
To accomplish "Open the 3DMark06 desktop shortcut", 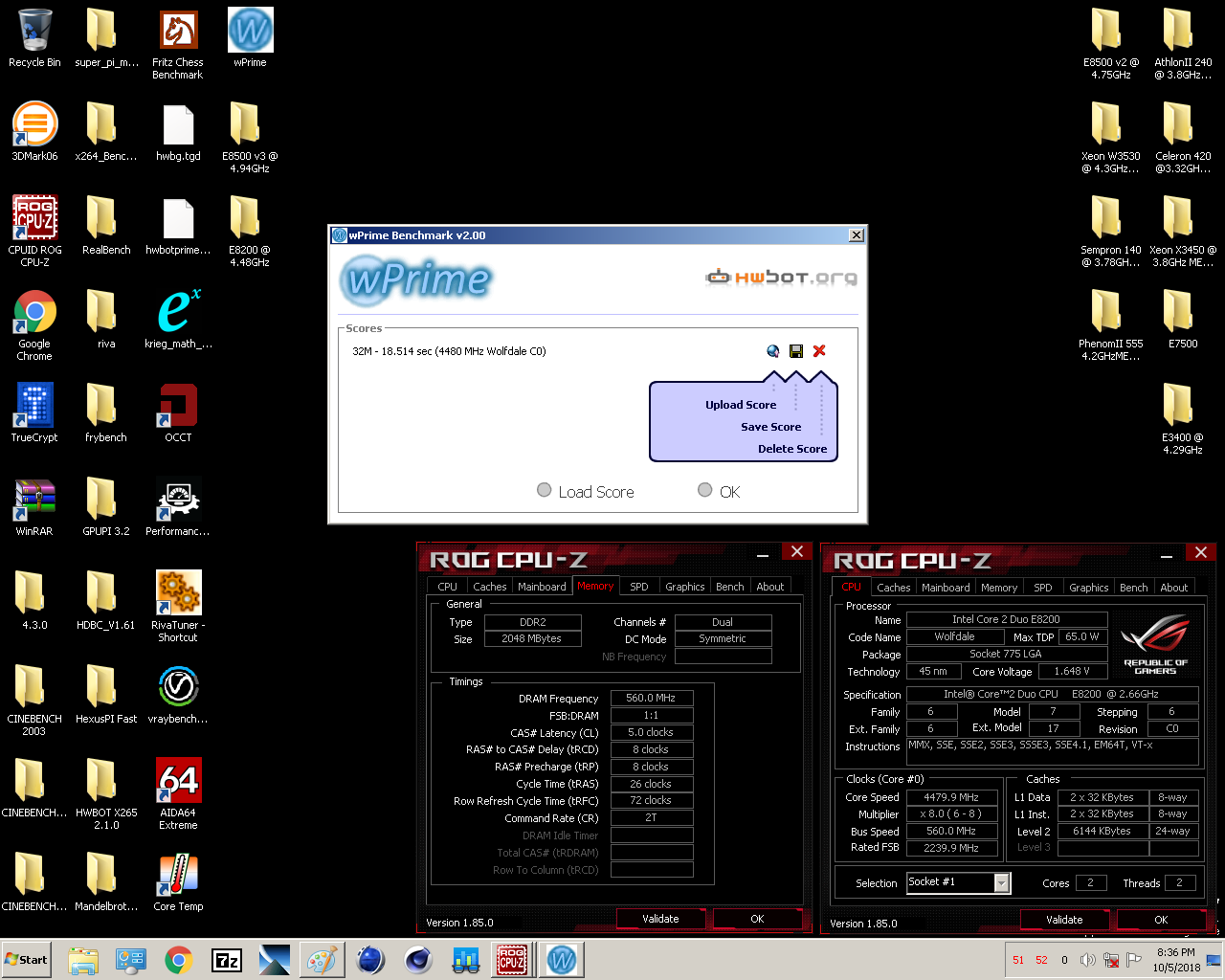I will tap(34, 131).
